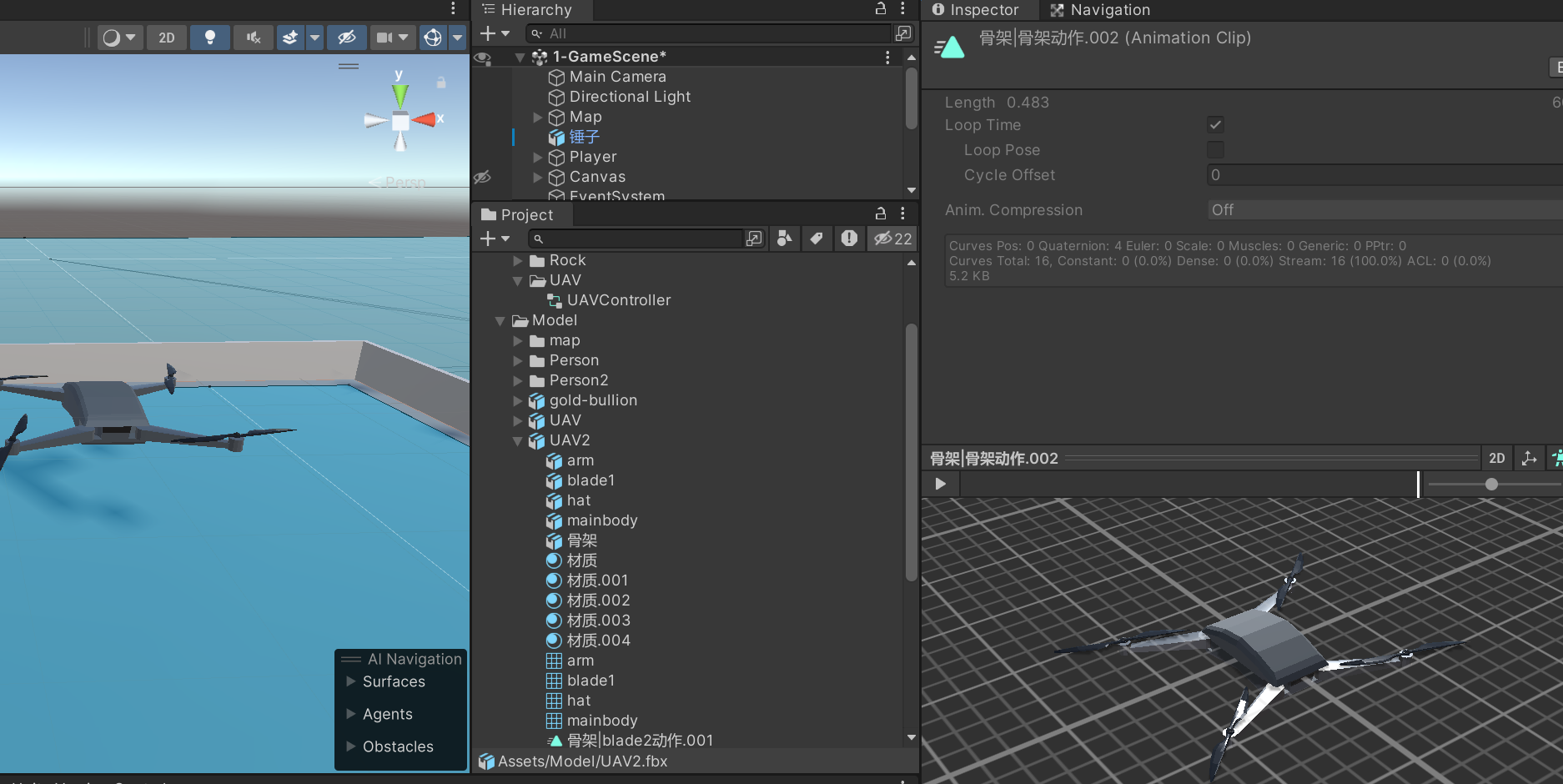This screenshot has height=784, width=1563.
Task: Open Project tab
Action: point(518,215)
